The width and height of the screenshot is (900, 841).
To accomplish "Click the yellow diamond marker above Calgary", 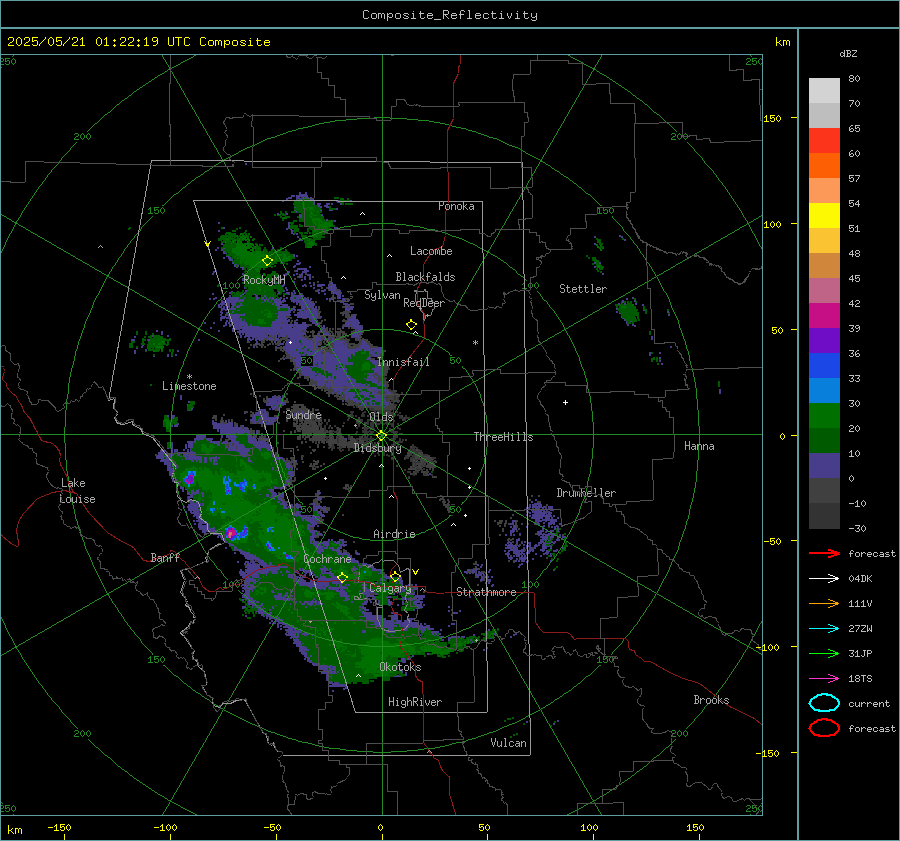I will point(395,576).
